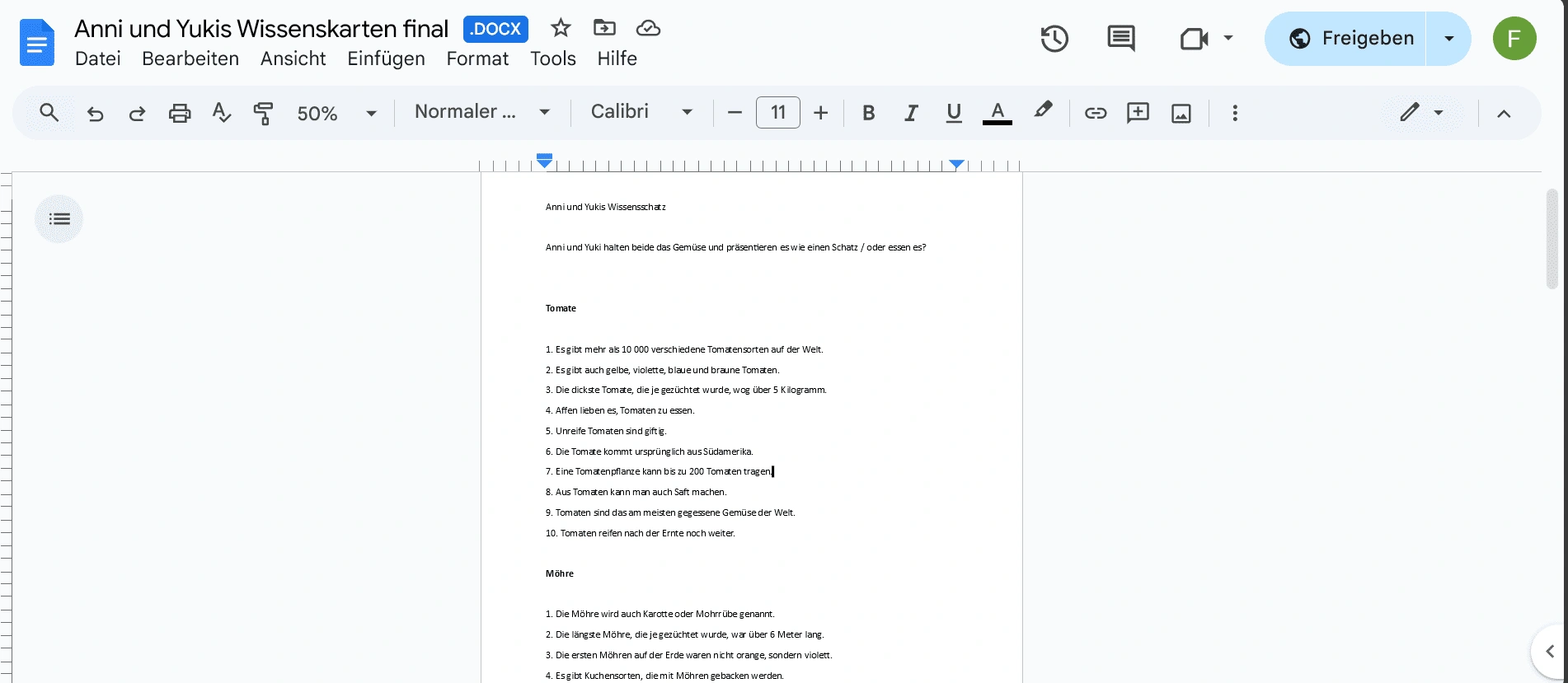Open the text color picker
1568x683 pixels.
pyautogui.click(x=997, y=113)
